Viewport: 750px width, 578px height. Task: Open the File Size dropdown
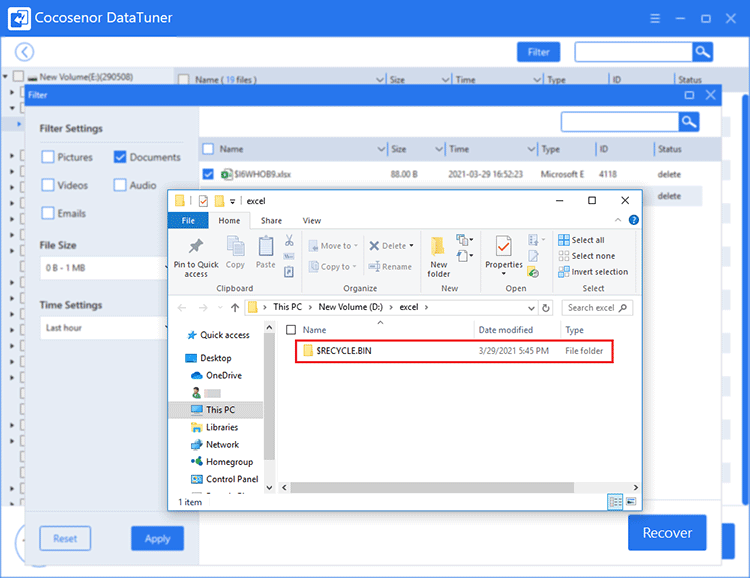tap(104, 268)
